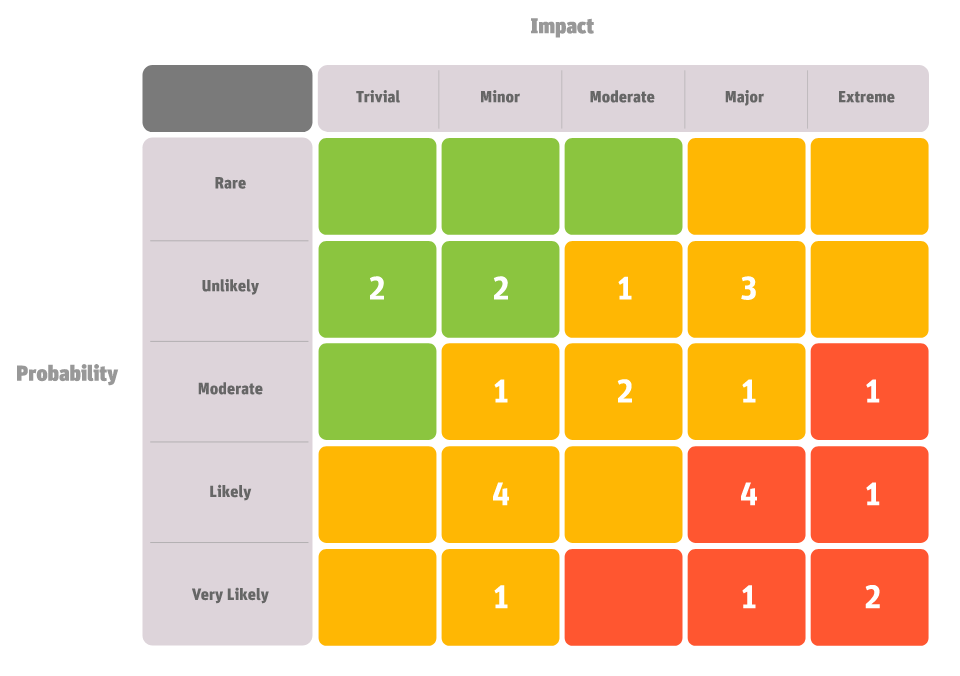Screen dimensions: 960x676
Task: Select the Likely probability row label
Action: (x=230, y=492)
